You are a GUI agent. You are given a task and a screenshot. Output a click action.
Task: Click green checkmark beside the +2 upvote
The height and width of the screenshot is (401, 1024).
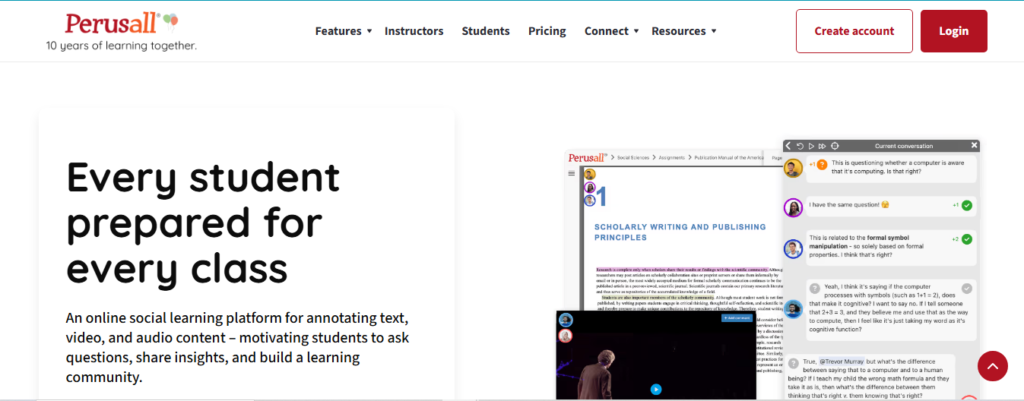[x=967, y=240]
